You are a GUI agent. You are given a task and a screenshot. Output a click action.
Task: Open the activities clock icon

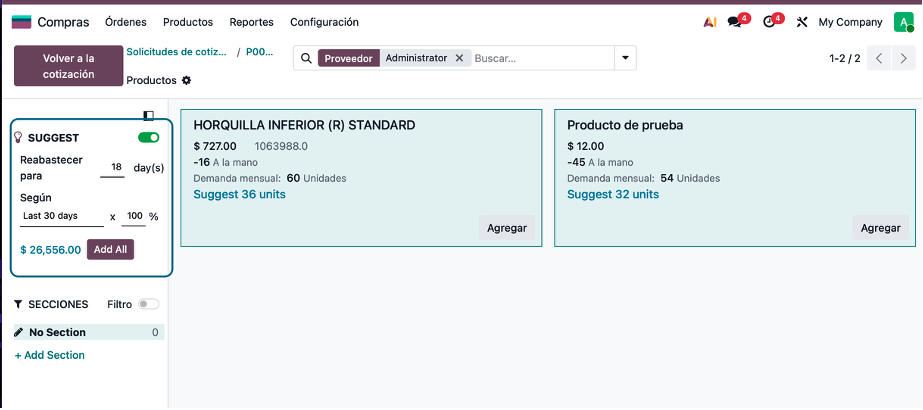tap(769, 22)
